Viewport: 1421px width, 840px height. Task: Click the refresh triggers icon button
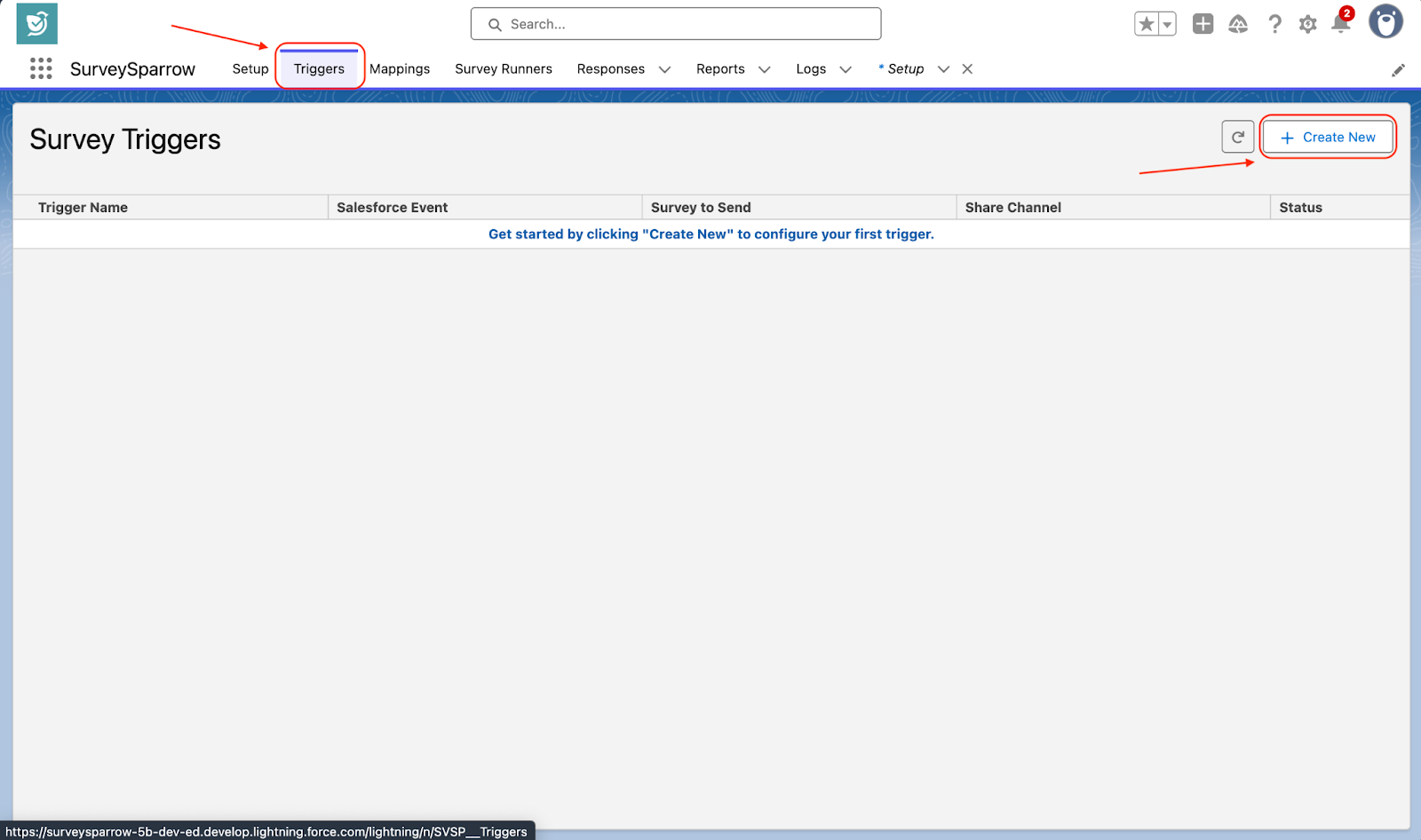[x=1237, y=137]
